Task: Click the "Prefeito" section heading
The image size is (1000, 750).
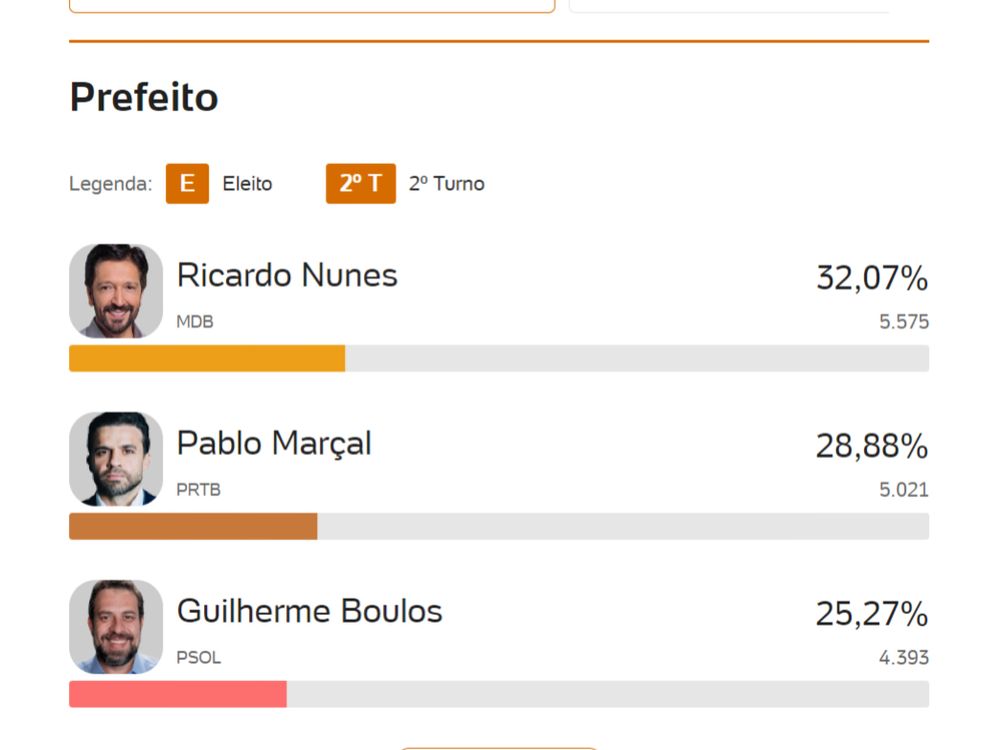Action: (x=143, y=97)
